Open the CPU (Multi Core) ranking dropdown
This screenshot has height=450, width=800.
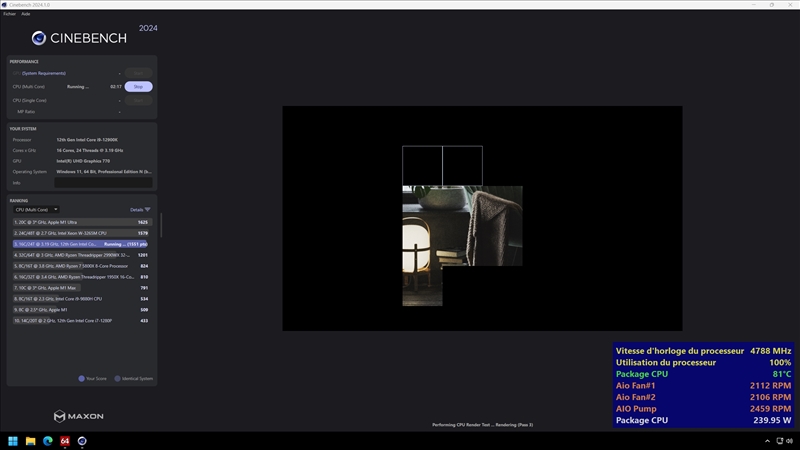click(36, 210)
